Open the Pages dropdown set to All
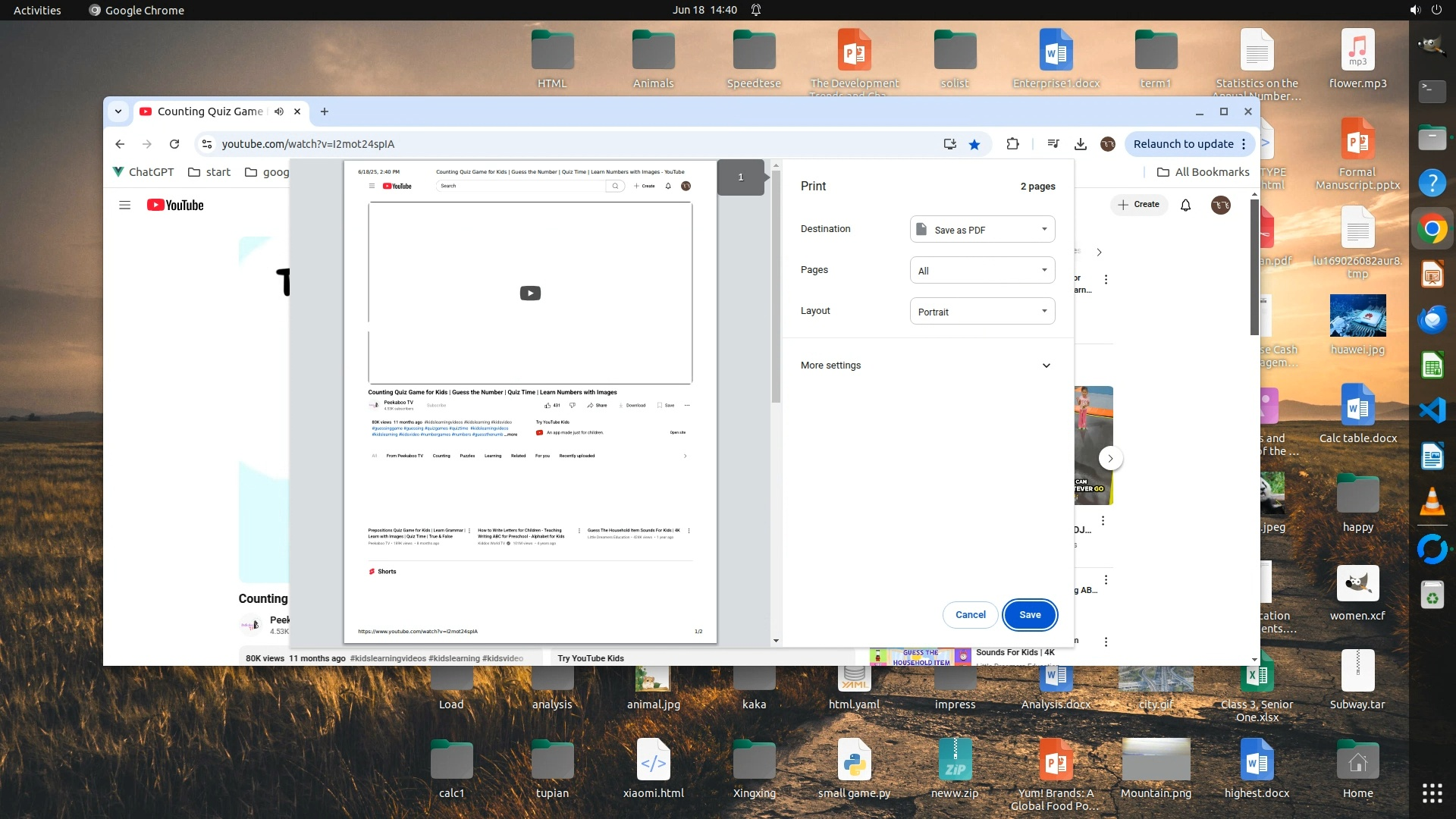Screen dimensions: 1456x819 [982, 270]
